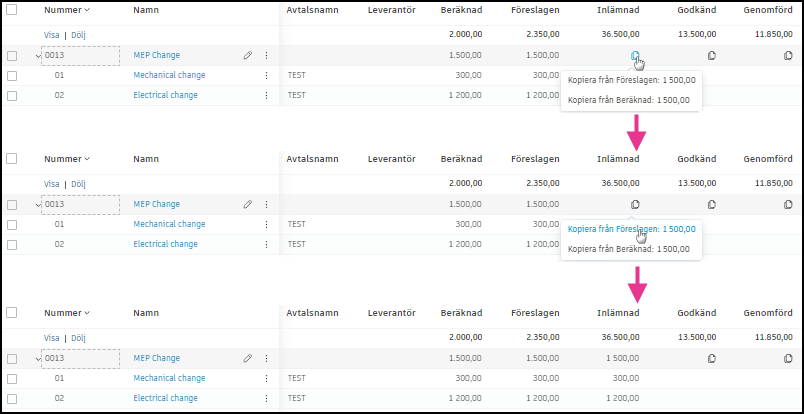Click the Godkänd copy icon in the top table's 0013 row
The image size is (804, 414).
tap(712, 55)
